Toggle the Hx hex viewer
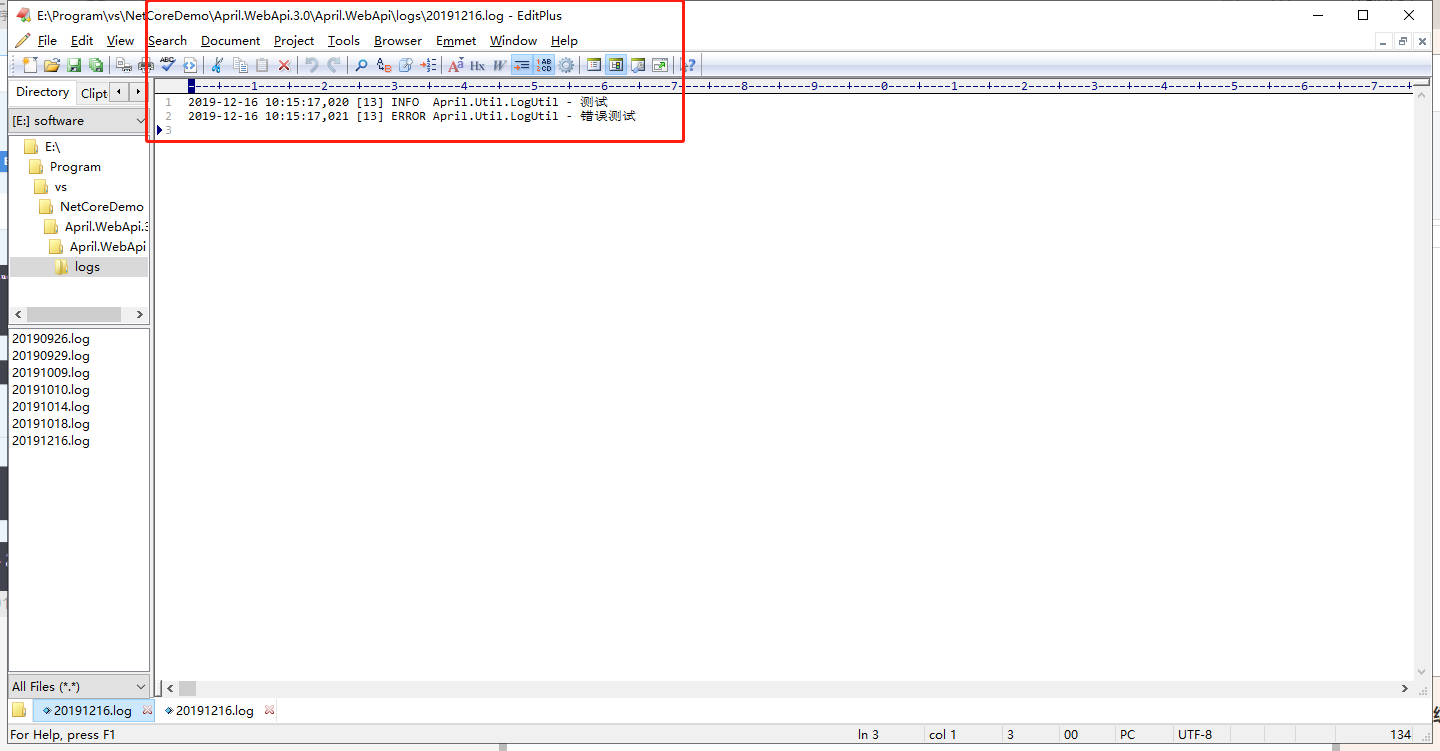This screenshot has width=1440, height=751. (478, 65)
